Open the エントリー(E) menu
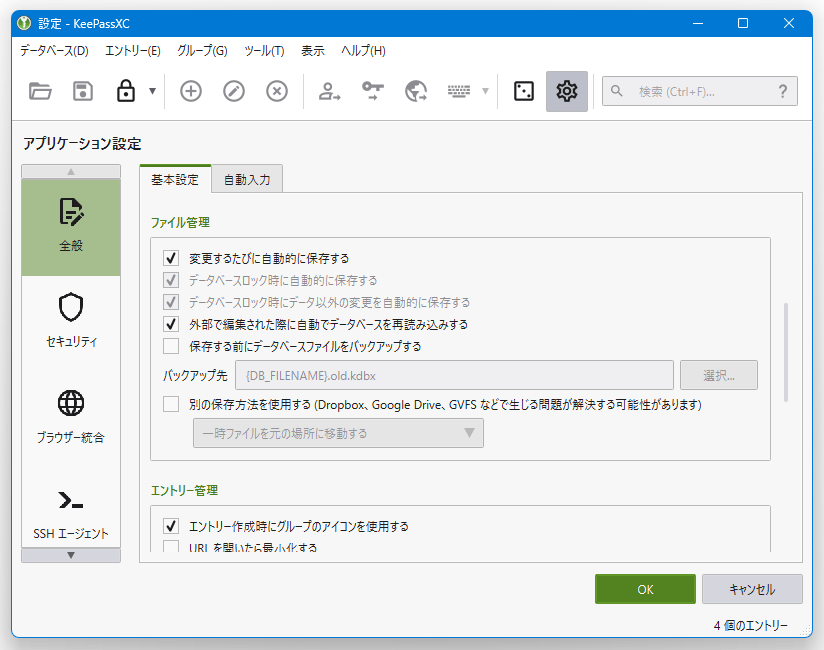Viewport: 824px width, 650px height. click(132, 50)
